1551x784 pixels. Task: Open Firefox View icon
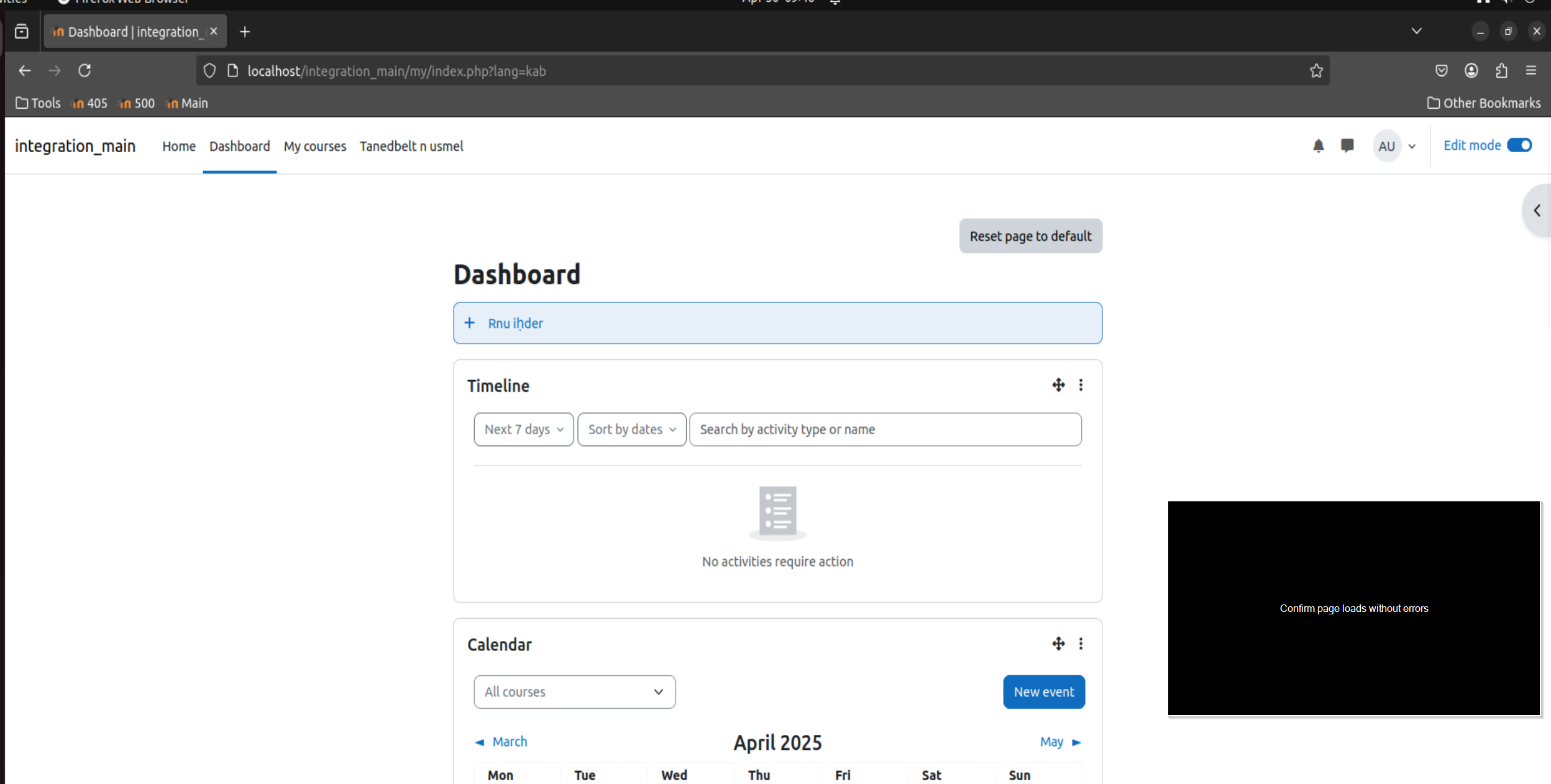pyautogui.click(x=22, y=32)
